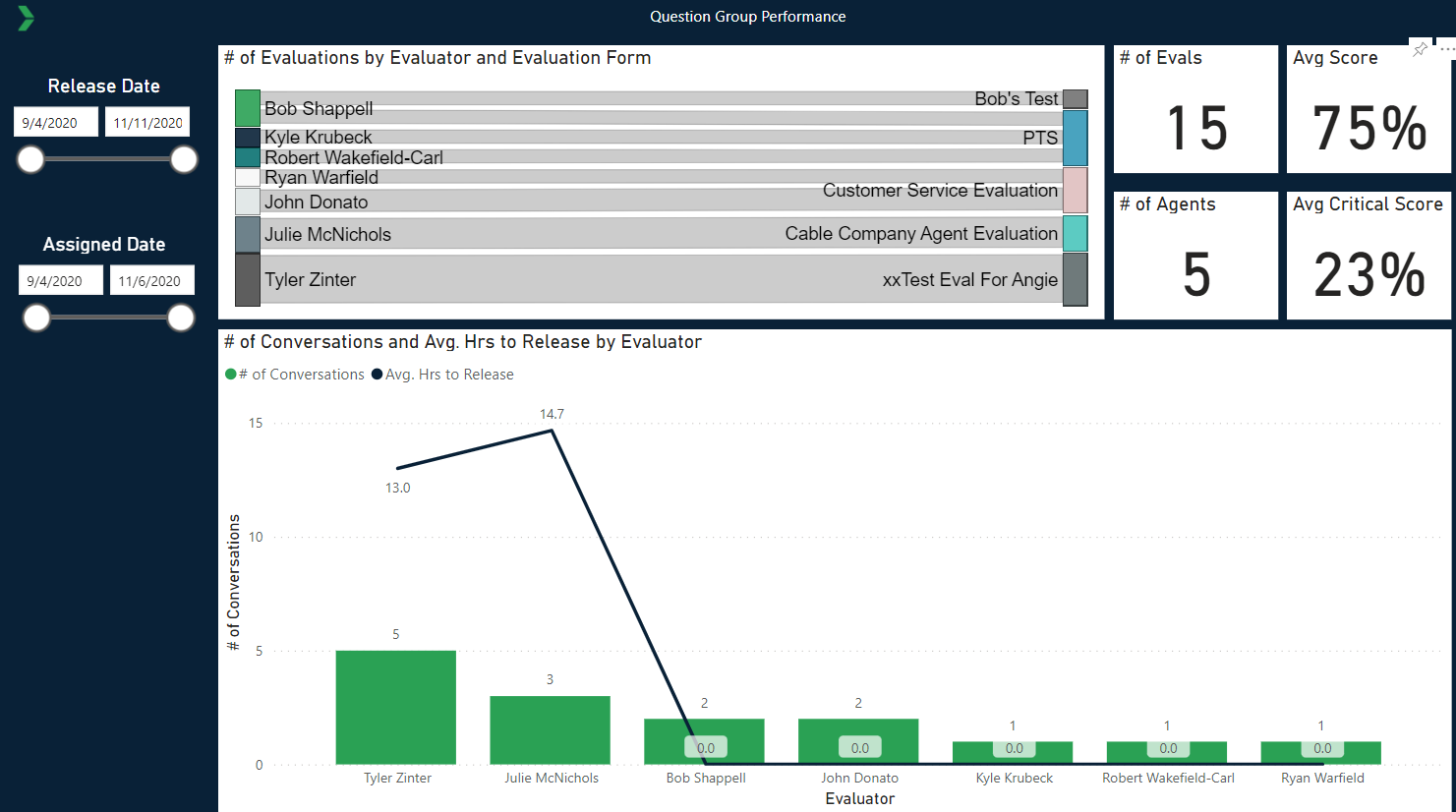Click Assigned Date left slider handle
This screenshot has width=1456, height=812.
coord(36,318)
